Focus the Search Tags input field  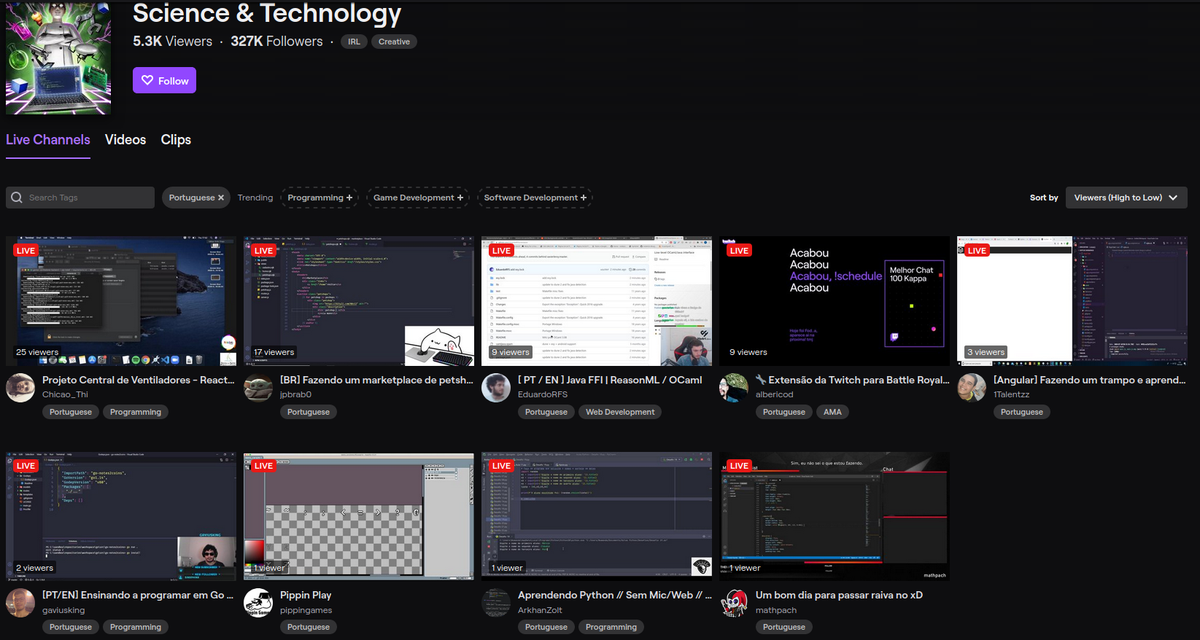(x=80, y=197)
